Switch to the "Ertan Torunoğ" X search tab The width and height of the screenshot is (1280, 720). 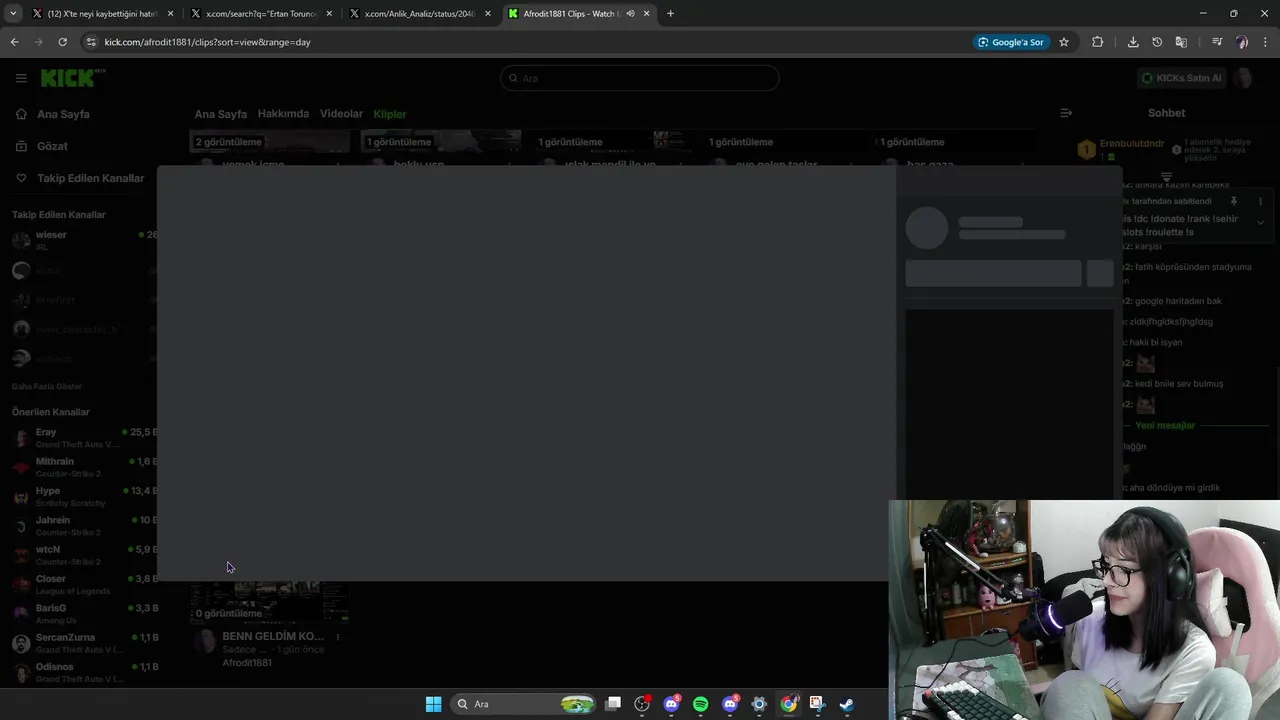[260, 13]
